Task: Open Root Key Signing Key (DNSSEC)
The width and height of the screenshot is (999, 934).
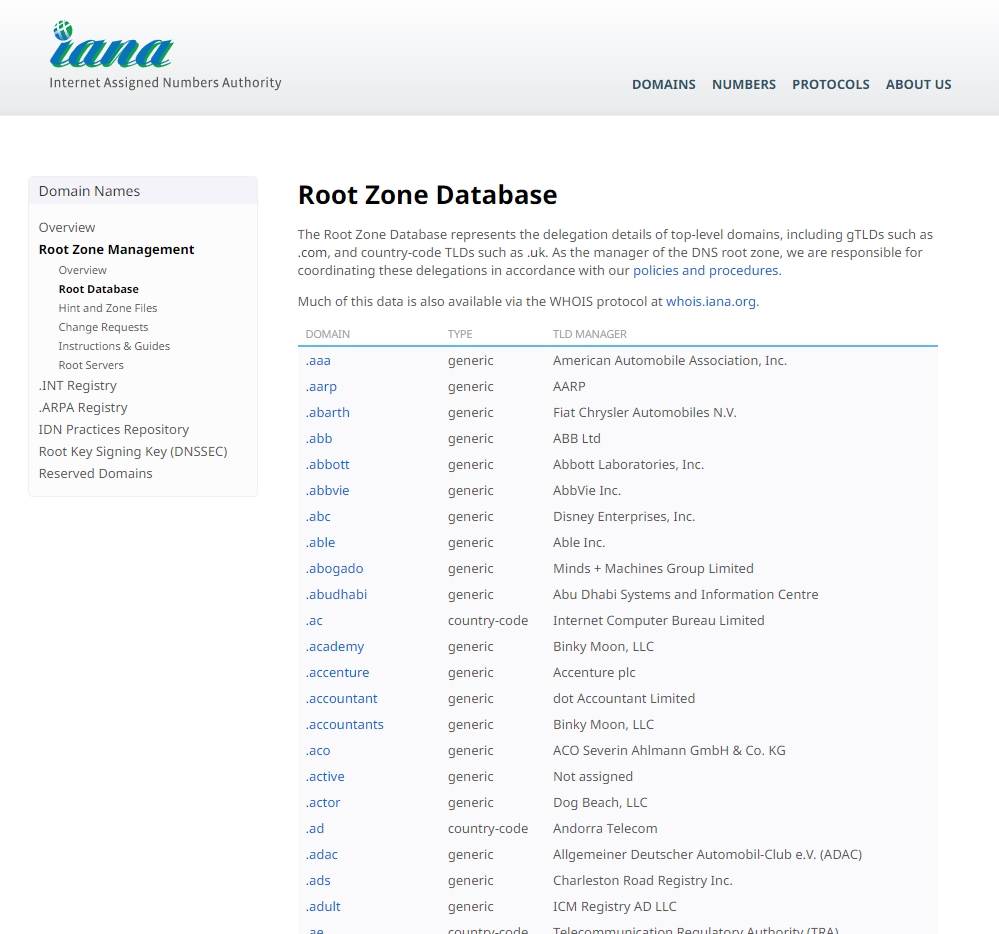Action: tap(133, 452)
